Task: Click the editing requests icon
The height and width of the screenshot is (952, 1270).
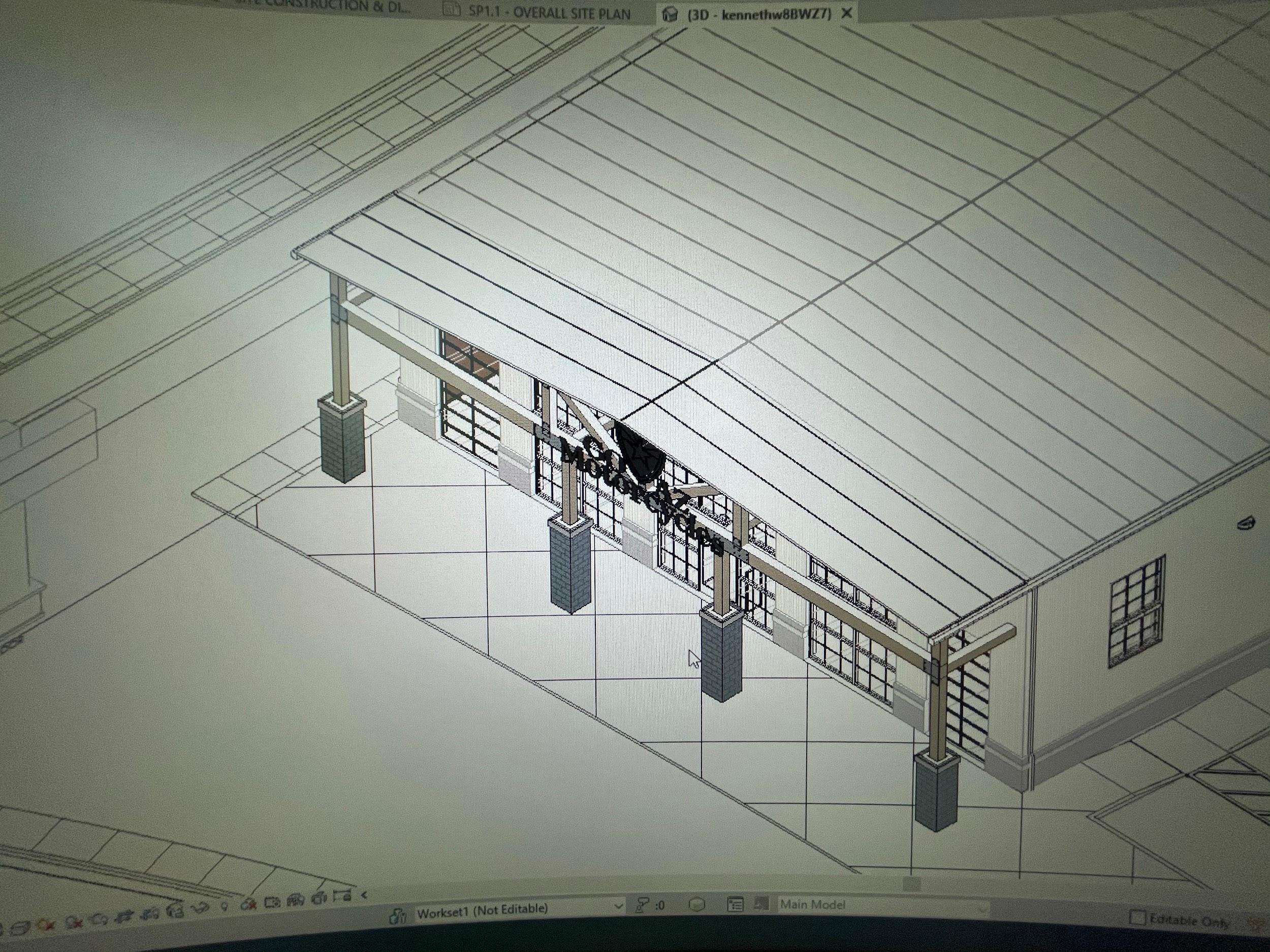Action: coord(642,905)
